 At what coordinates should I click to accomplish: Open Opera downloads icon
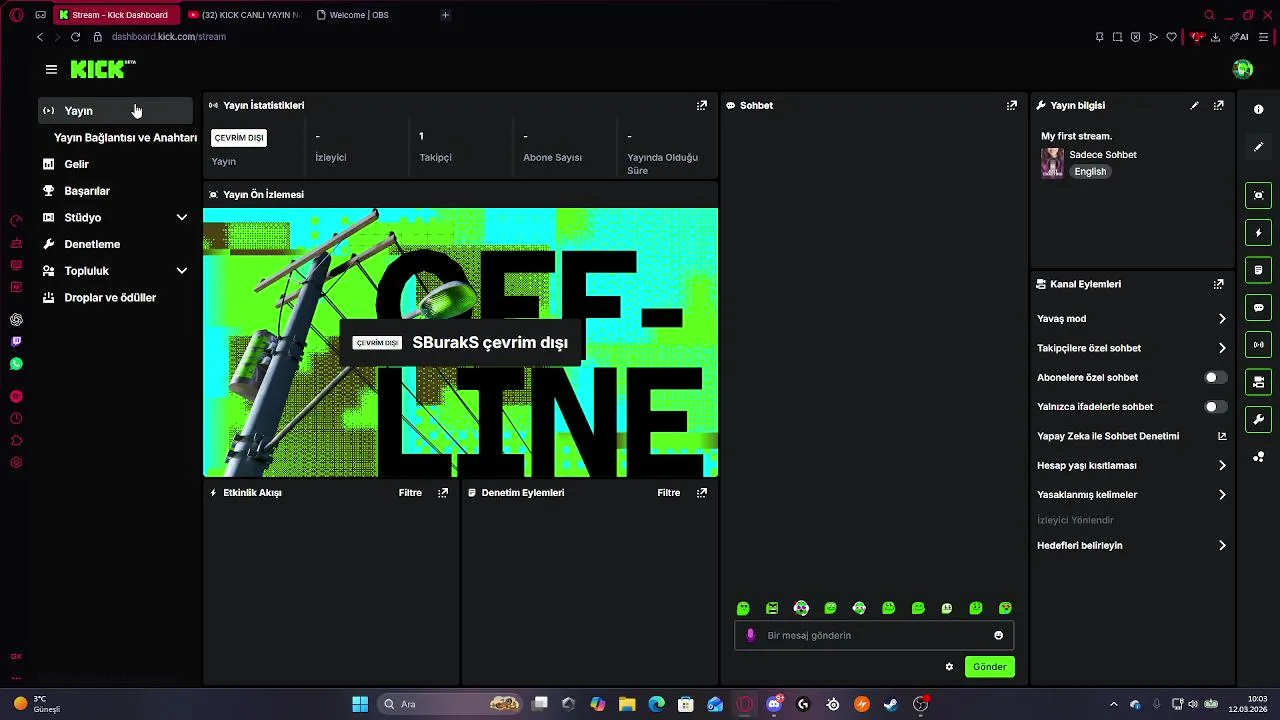(1215, 37)
